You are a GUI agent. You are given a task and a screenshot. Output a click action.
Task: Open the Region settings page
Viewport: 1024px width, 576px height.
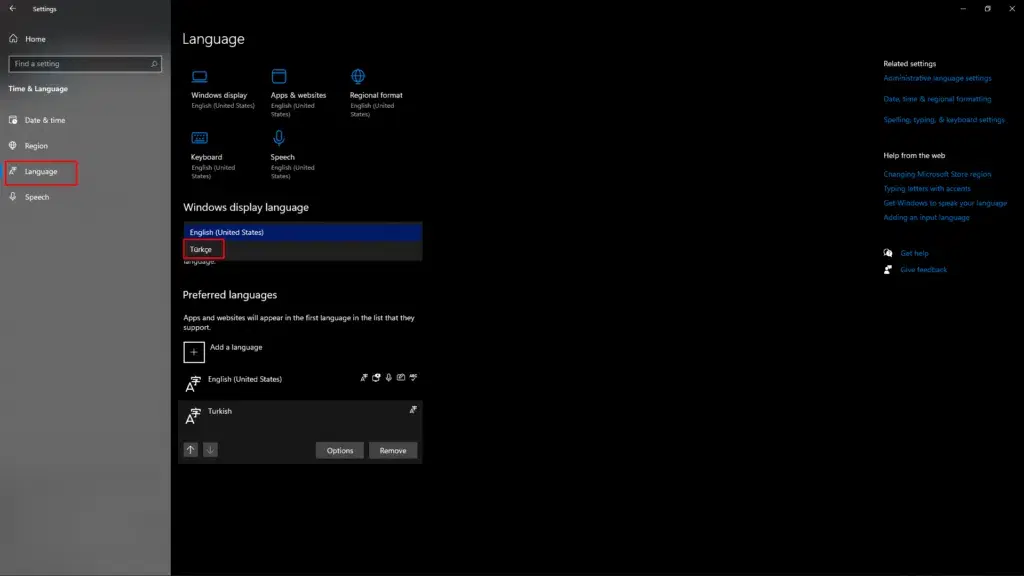tap(36, 146)
